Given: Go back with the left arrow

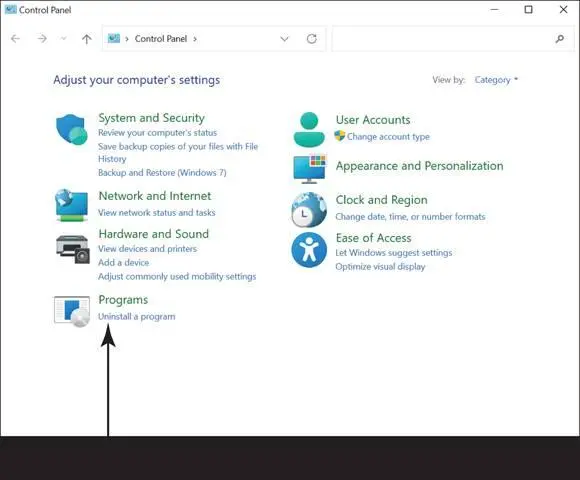Looking at the screenshot, I should coord(16,38).
